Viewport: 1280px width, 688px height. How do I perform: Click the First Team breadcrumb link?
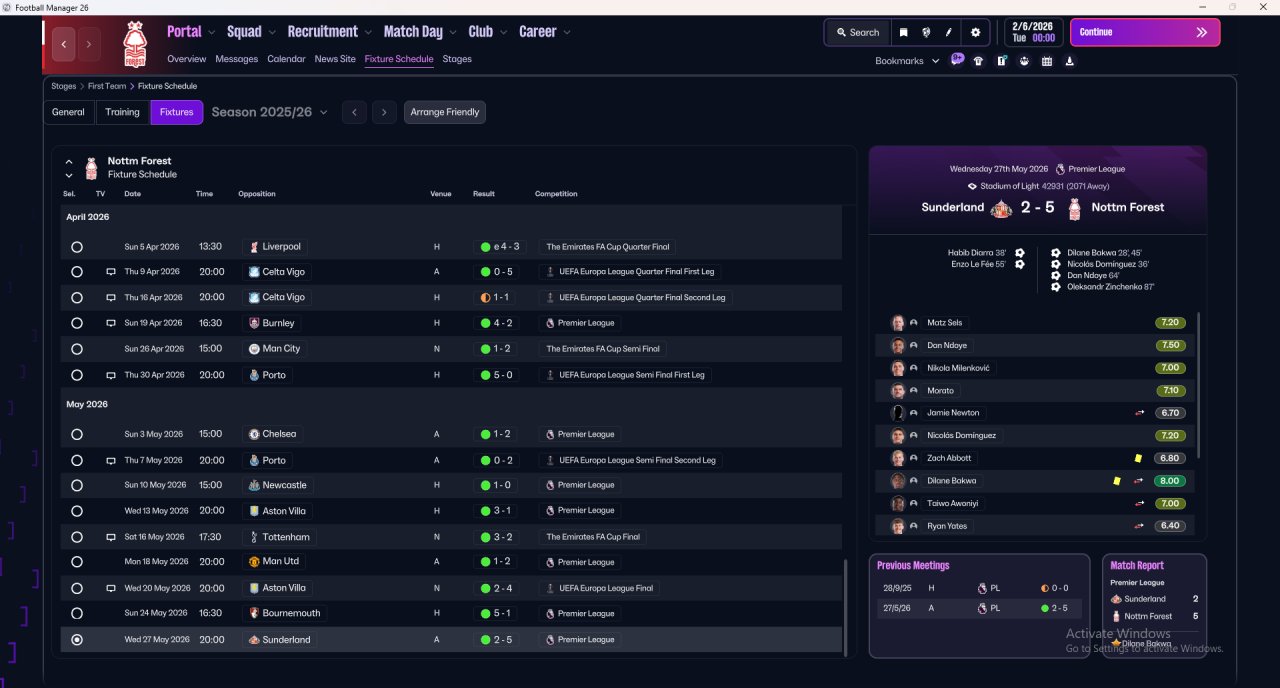tap(107, 86)
